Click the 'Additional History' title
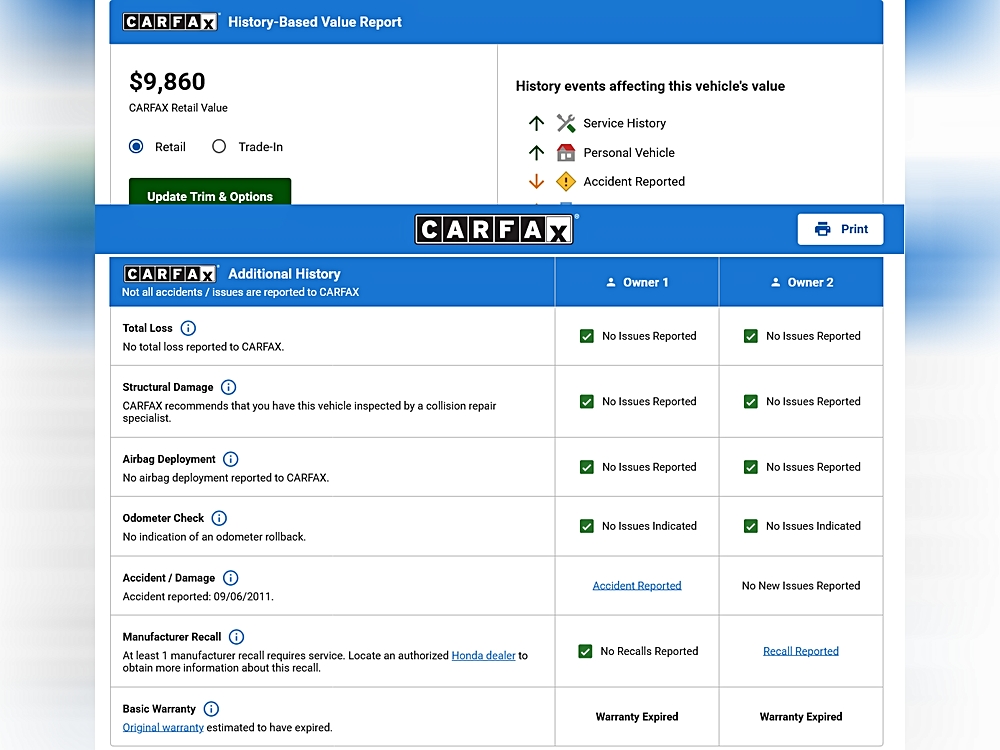 pyautogui.click(x=284, y=274)
